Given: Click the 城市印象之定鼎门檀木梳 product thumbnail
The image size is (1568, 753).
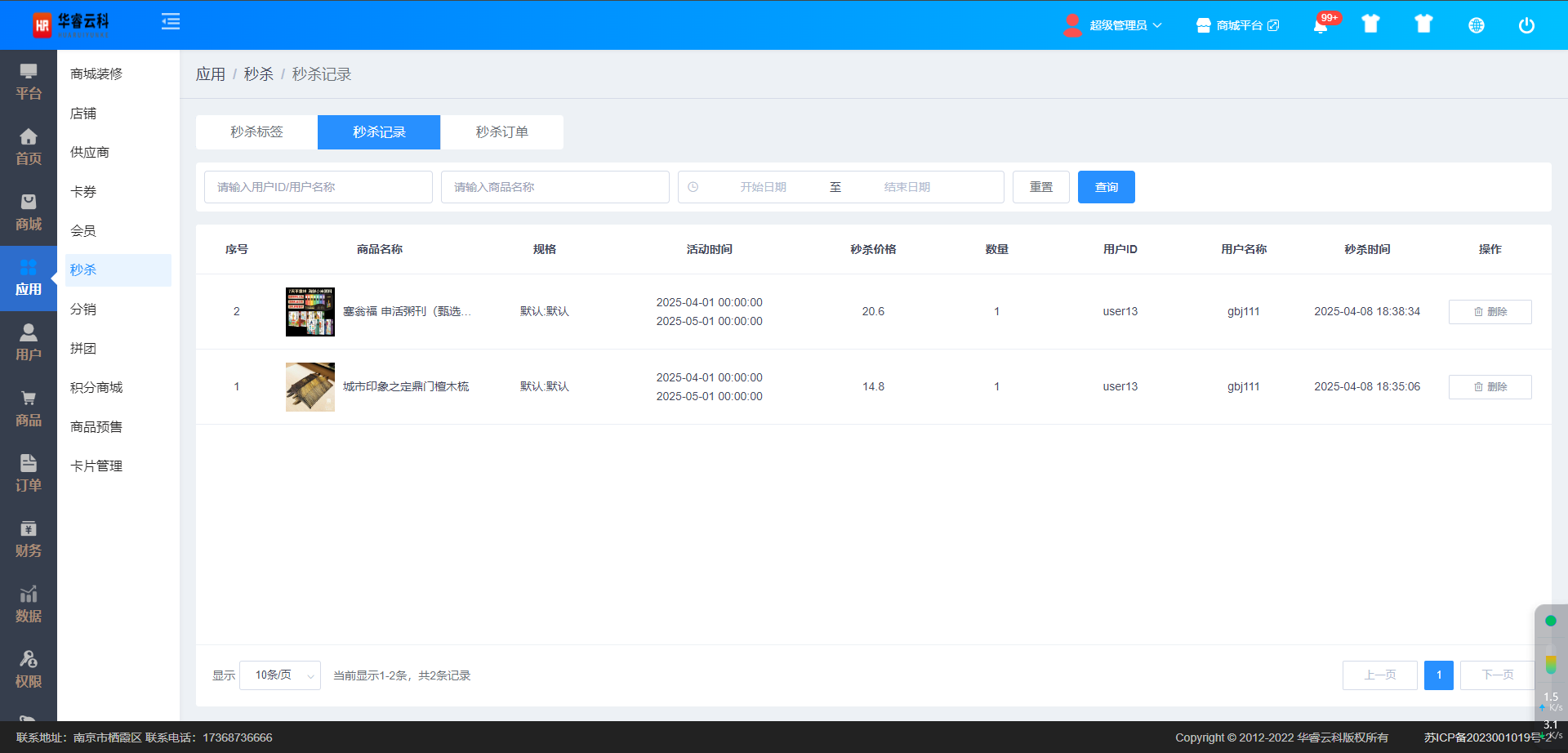Looking at the screenshot, I should click(310, 387).
